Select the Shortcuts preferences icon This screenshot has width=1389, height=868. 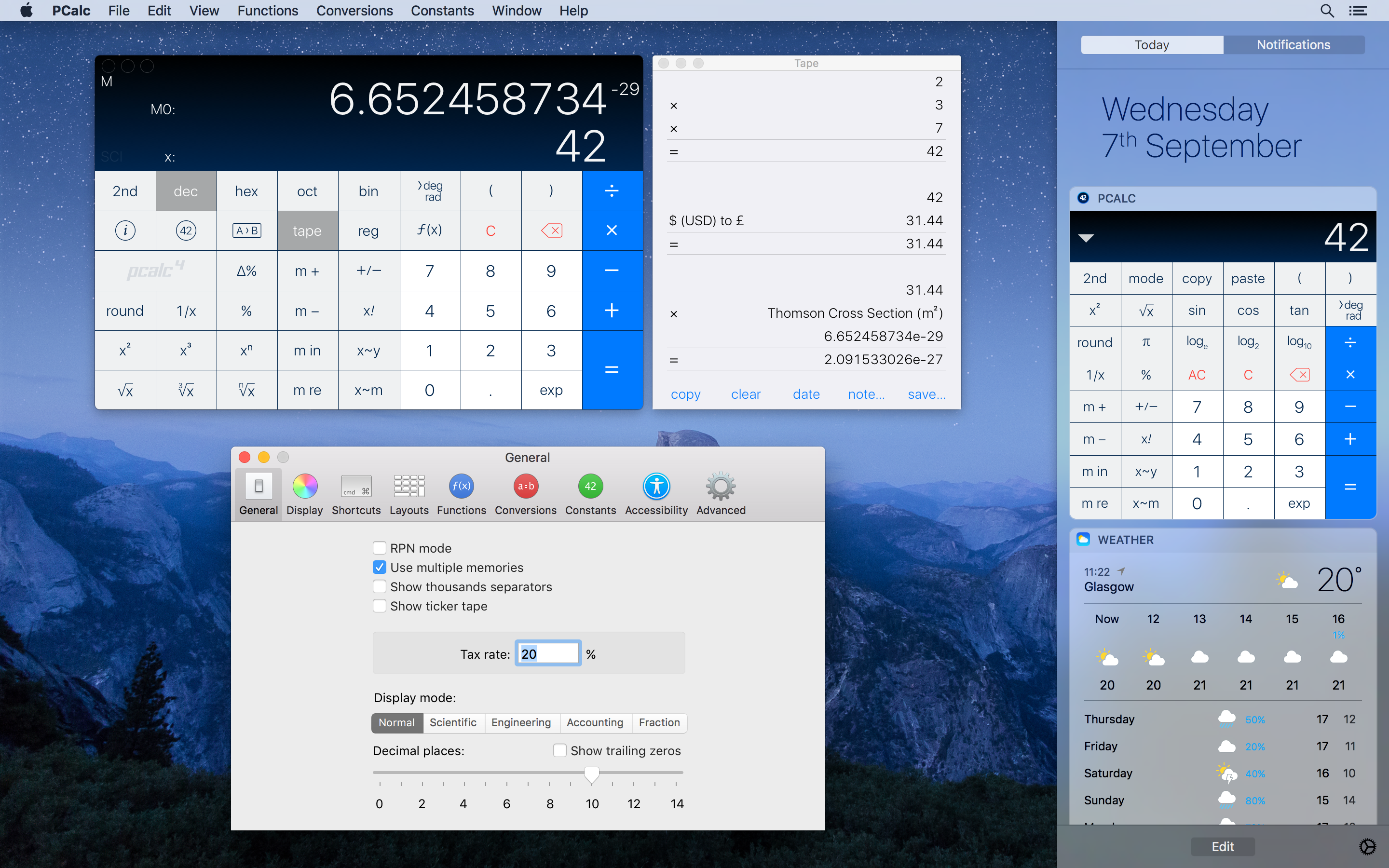(356, 492)
